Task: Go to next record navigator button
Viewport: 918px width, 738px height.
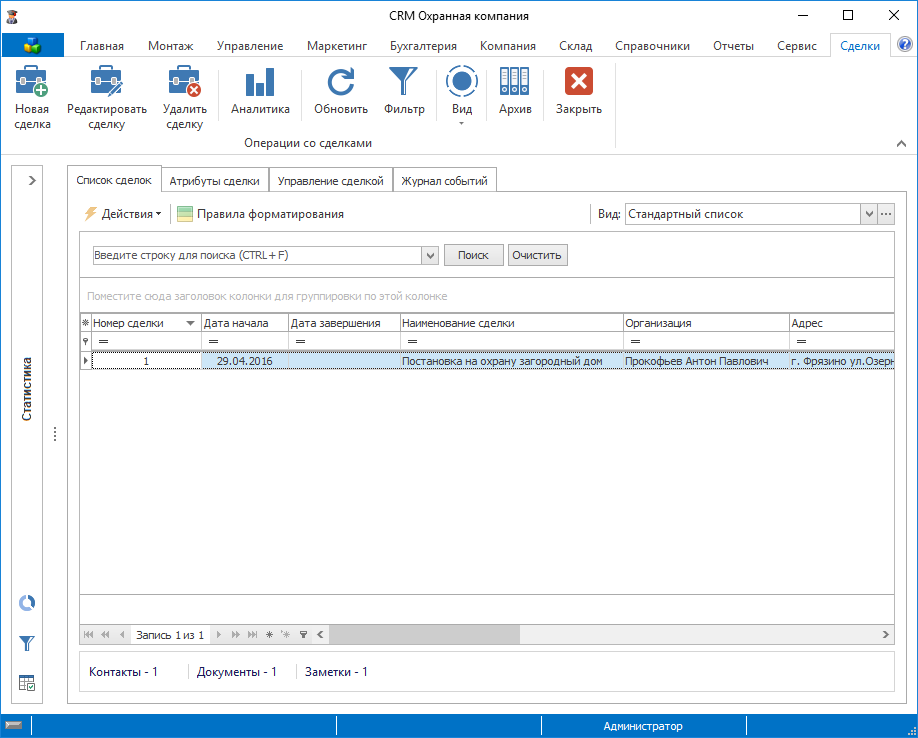Action: (218, 634)
